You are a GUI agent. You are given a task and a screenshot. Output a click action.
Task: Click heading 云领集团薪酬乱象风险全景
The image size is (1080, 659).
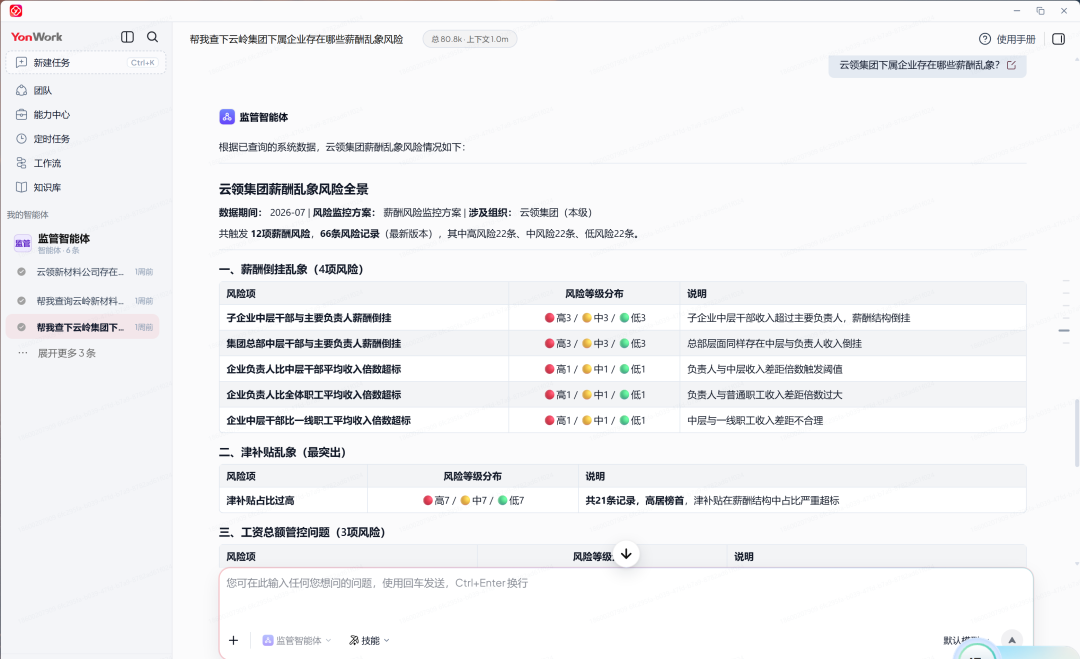pos(293,189)
